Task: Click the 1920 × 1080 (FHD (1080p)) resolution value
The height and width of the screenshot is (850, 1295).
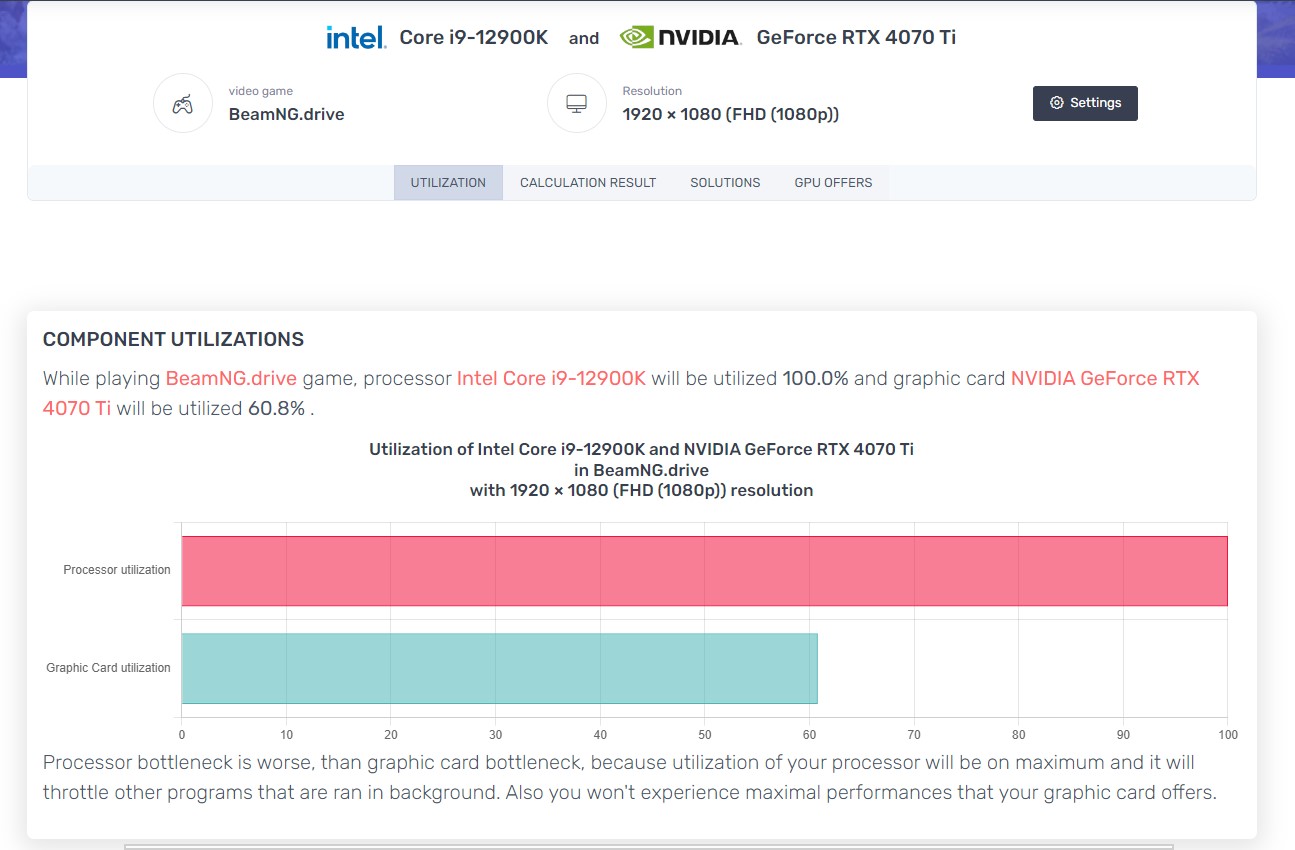Action: [x=730, y=114]
